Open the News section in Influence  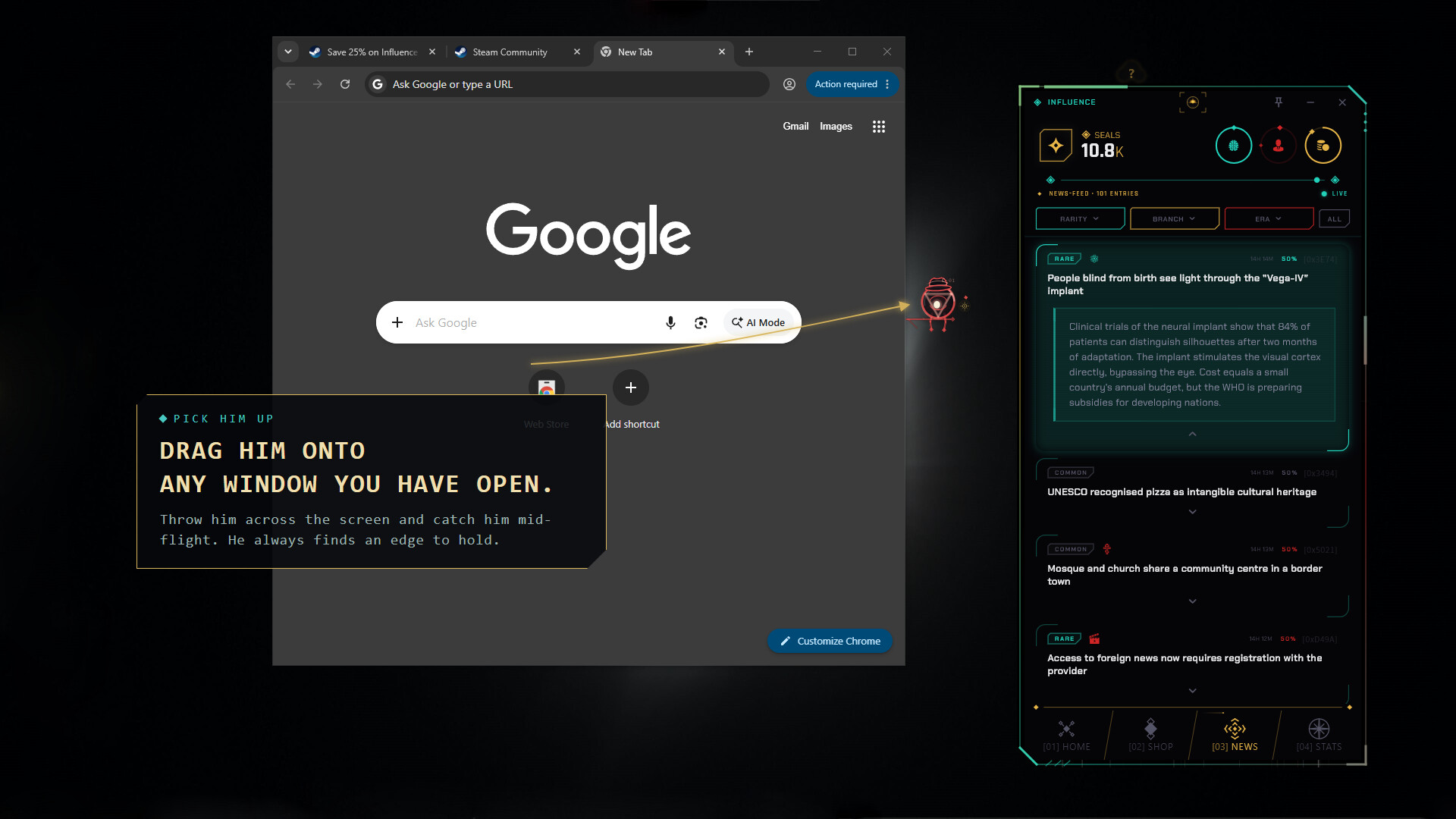pyautogui.click(x=1235, y=736)
